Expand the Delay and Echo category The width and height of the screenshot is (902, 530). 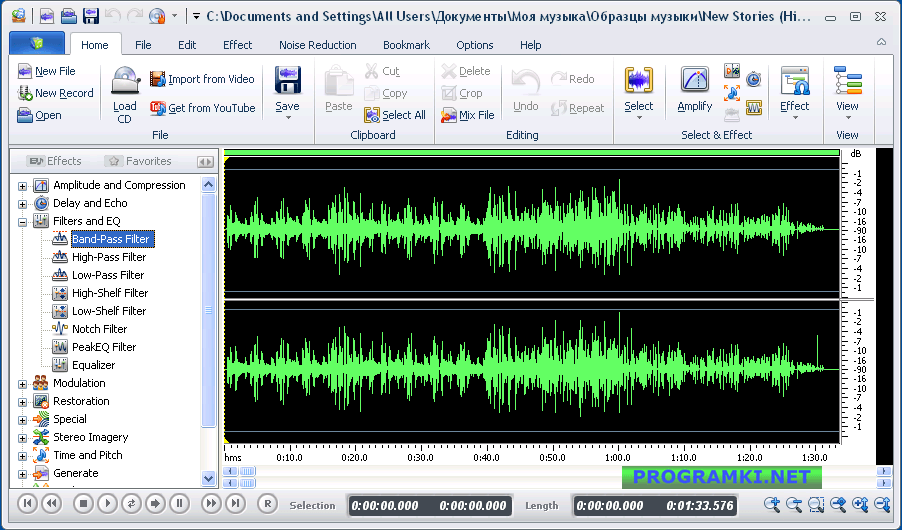[22, 204]
